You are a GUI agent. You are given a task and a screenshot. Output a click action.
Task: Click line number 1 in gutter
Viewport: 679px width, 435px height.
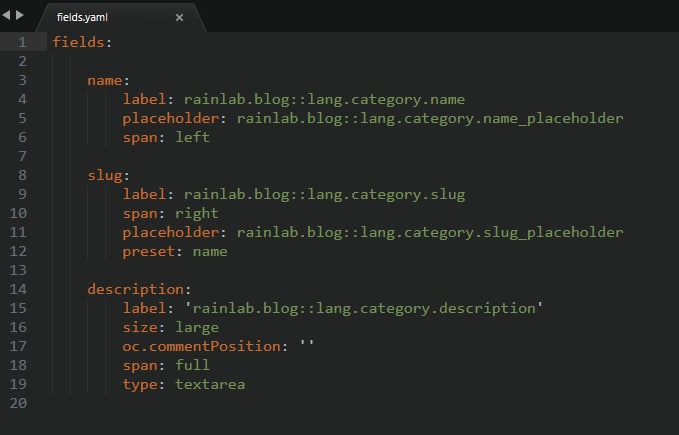22,42
